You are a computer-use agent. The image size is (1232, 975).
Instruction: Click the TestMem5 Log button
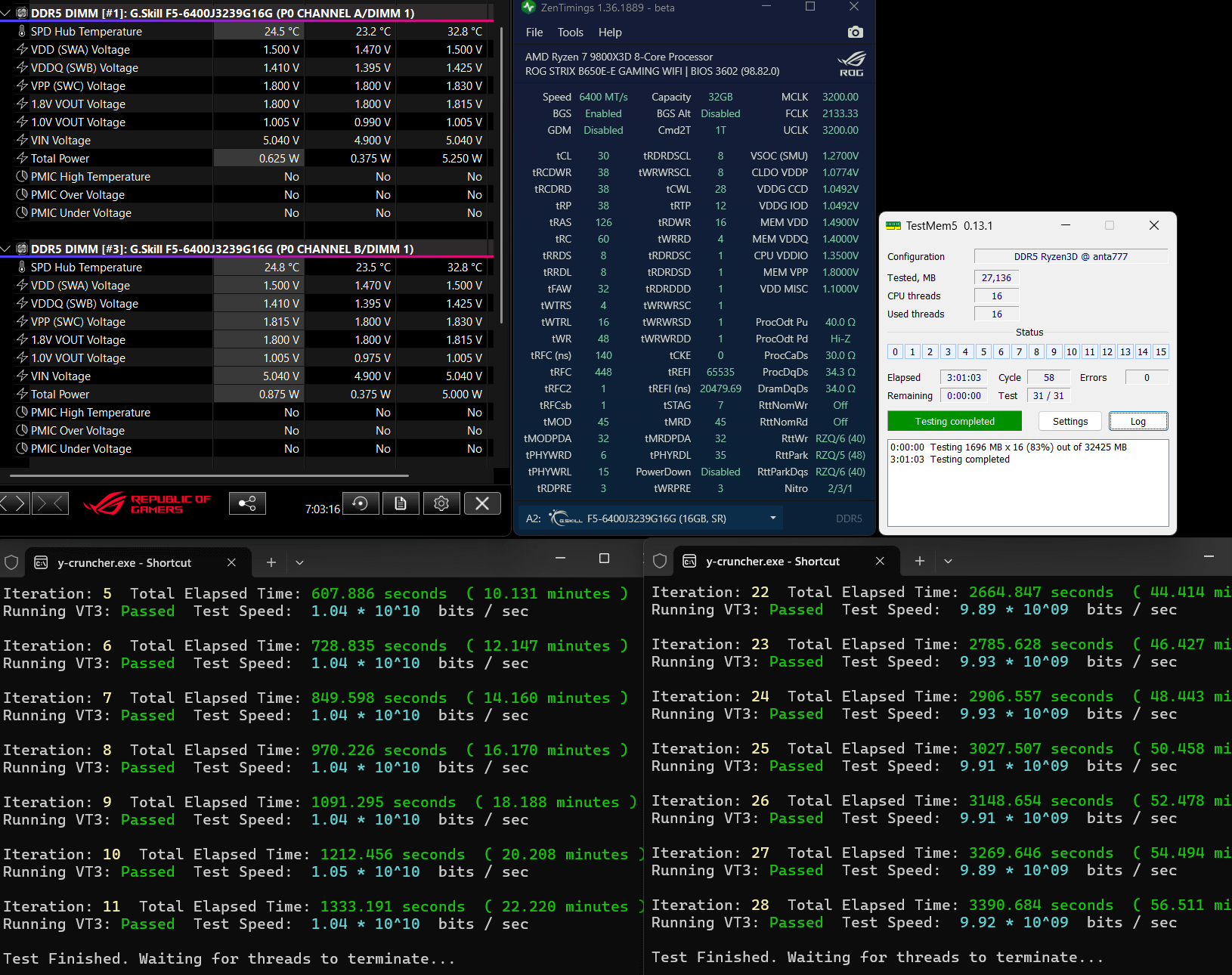1138,422
